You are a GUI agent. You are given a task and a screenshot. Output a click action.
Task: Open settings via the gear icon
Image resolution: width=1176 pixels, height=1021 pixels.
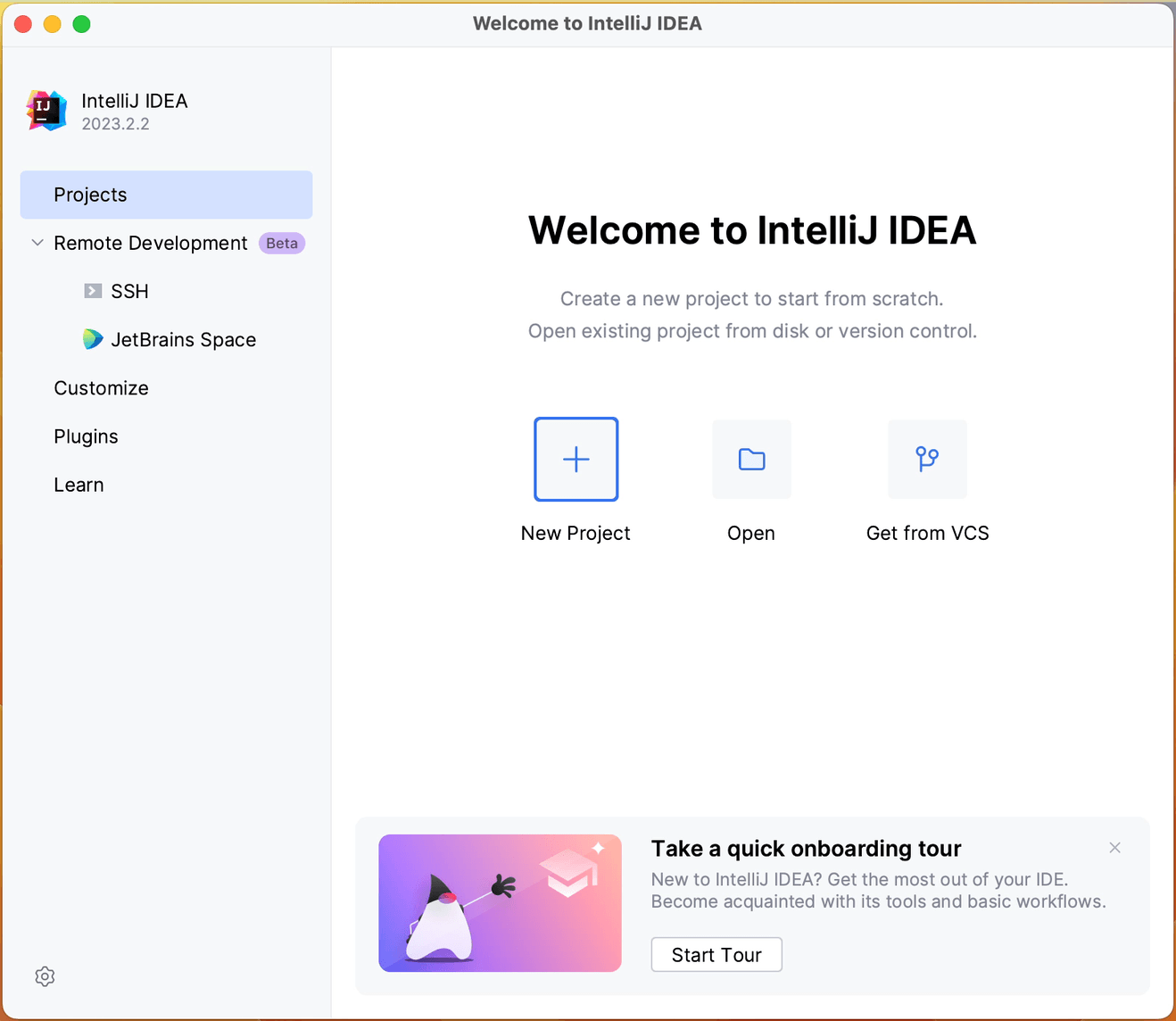[45, 976]
